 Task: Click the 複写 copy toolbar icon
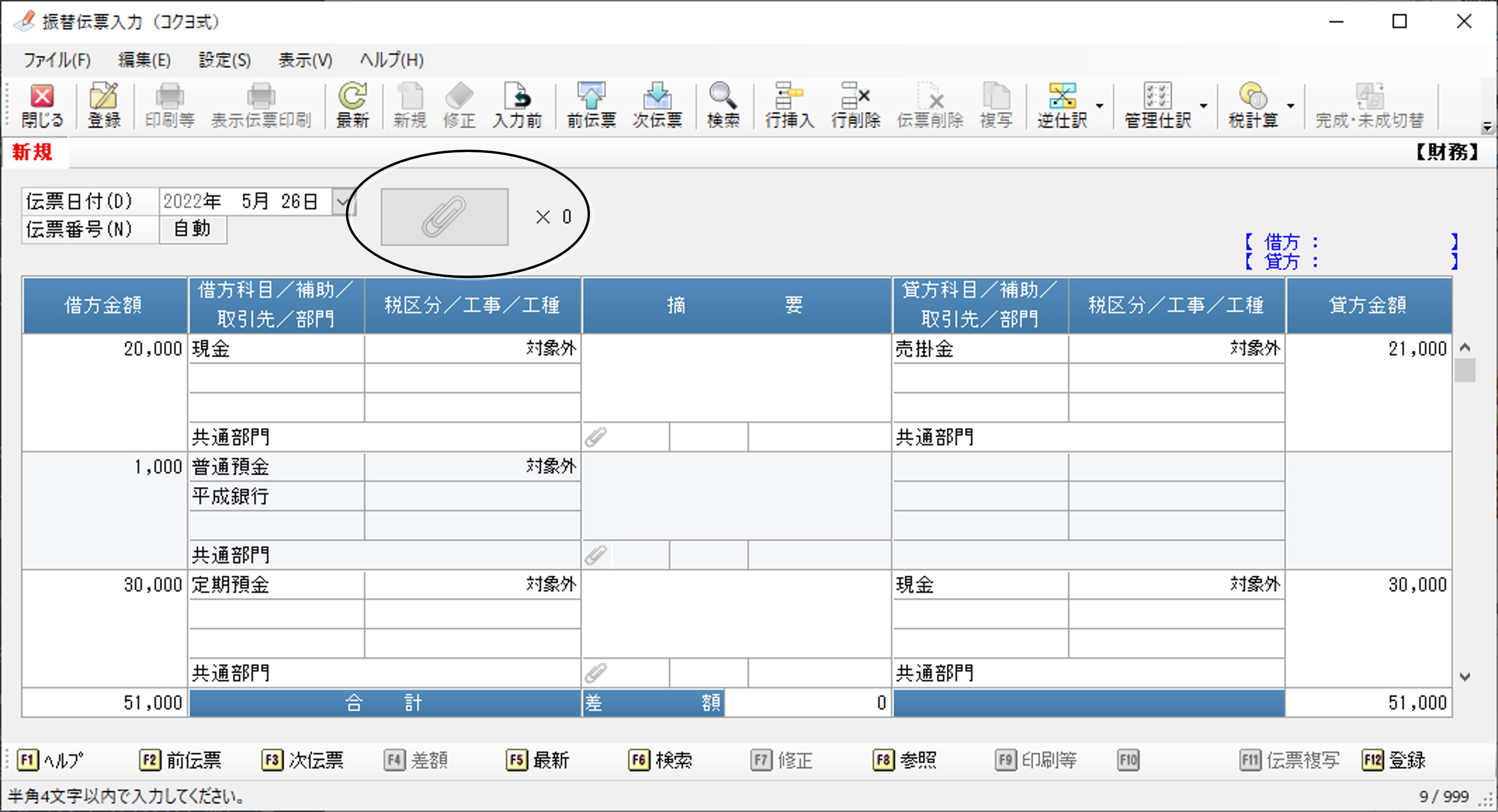[996, 106]
